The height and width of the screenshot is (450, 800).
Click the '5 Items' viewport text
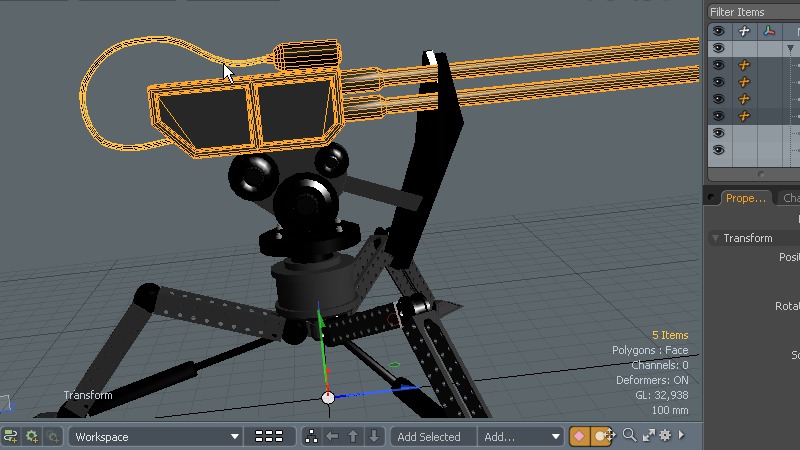click(670, 335)
